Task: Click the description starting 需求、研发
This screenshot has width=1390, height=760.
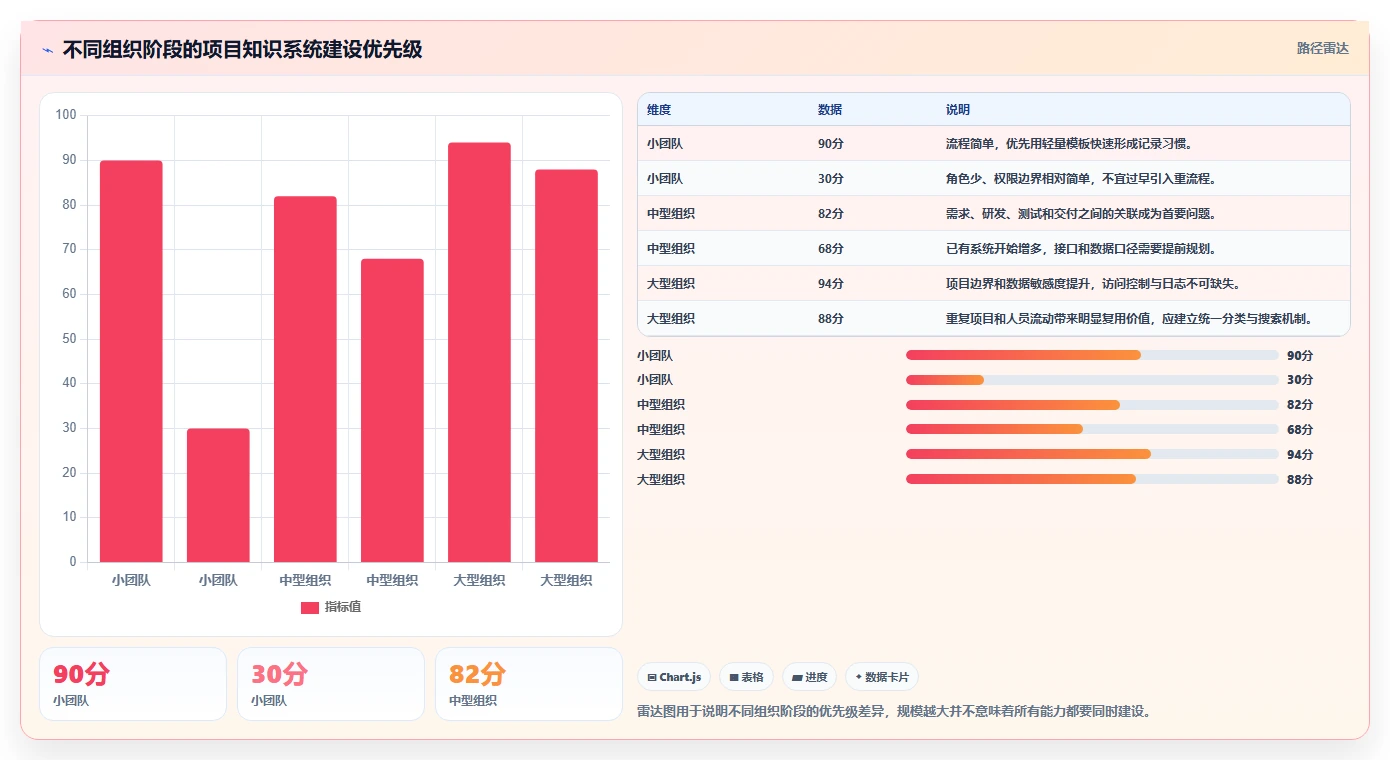Action: (1081, 214)
